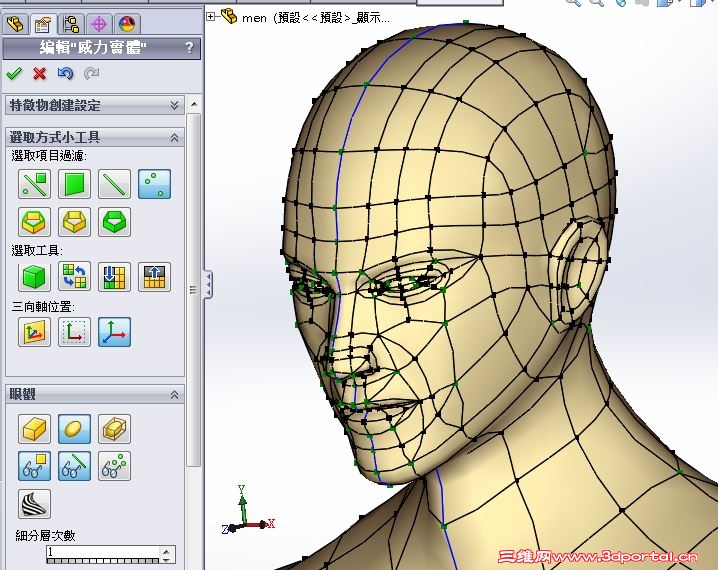Cancel edit with the red X

(40, 73)
